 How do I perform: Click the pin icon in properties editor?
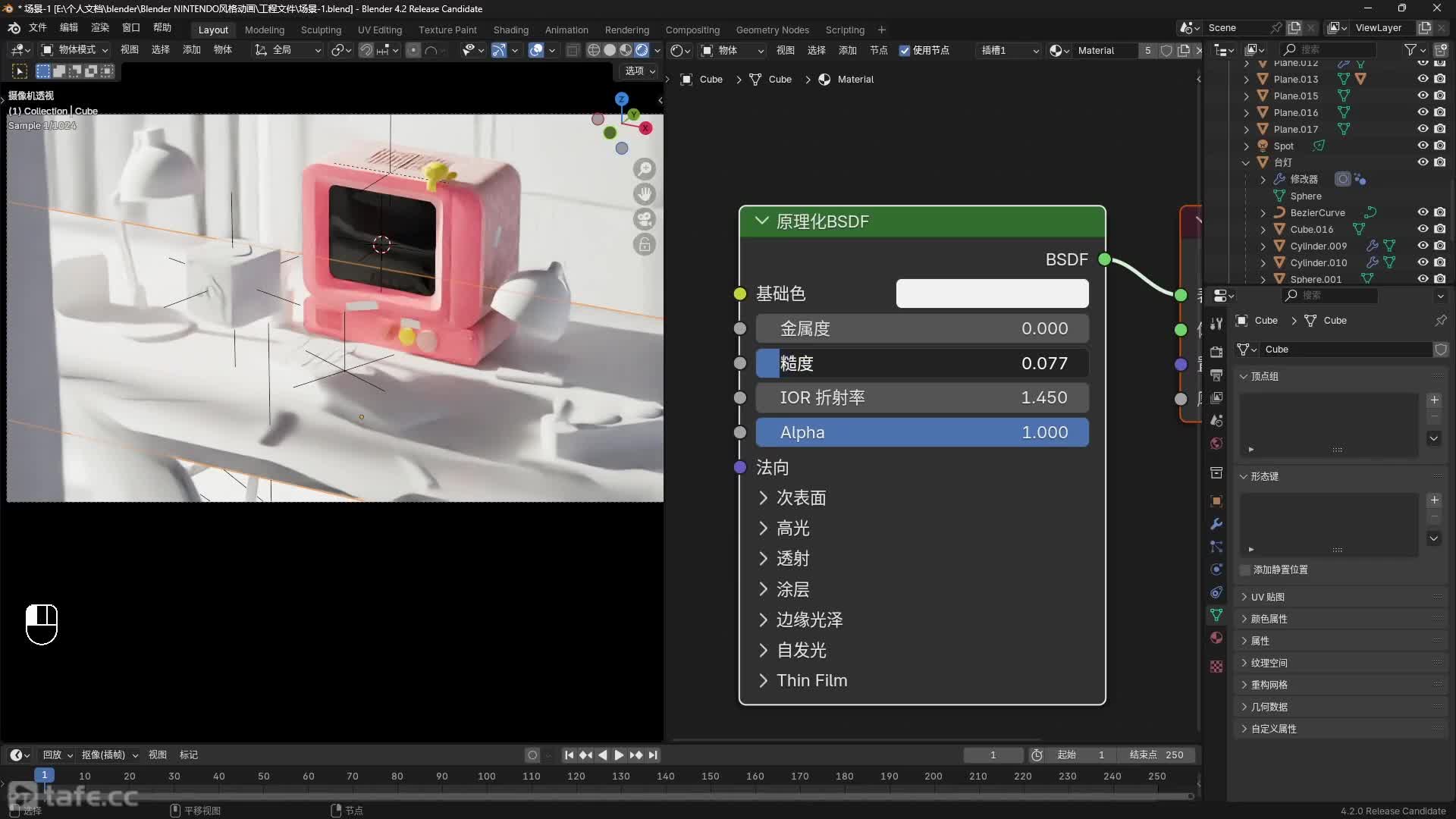coord(1440,321)
